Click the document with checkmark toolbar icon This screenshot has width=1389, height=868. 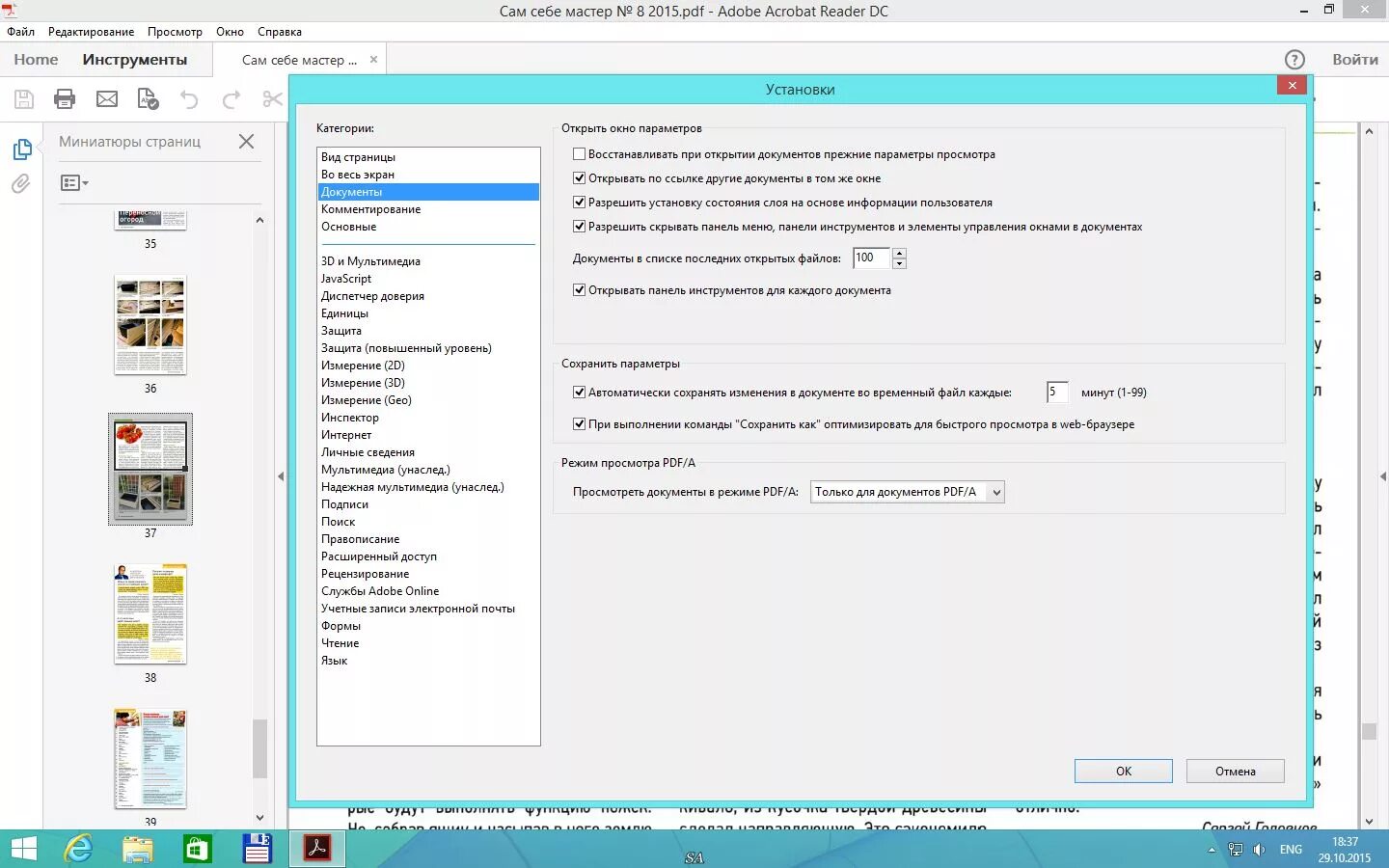click(149, 98)
